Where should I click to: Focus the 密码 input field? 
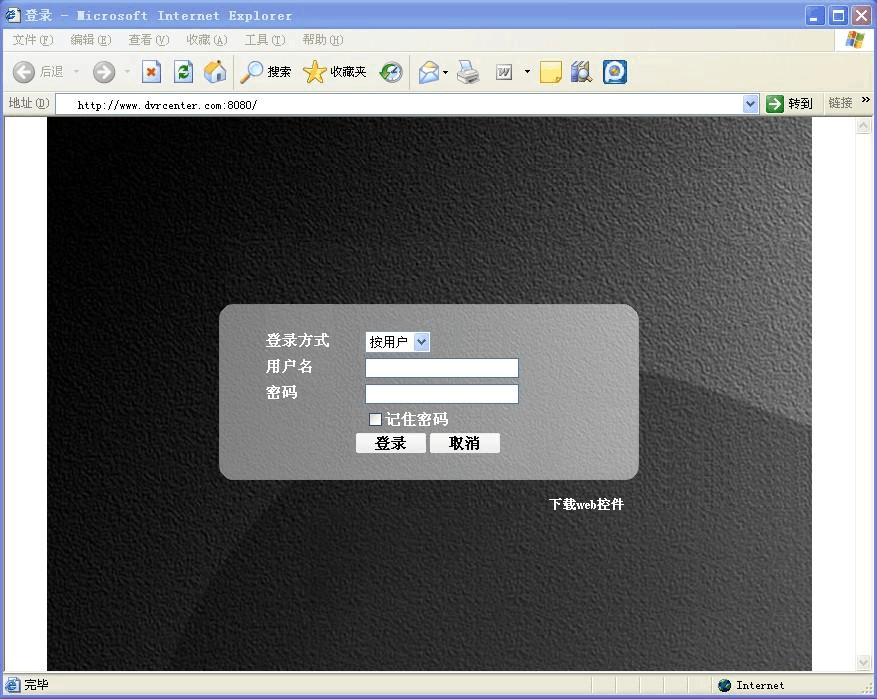pyautogui.click(x=442, y=394)
